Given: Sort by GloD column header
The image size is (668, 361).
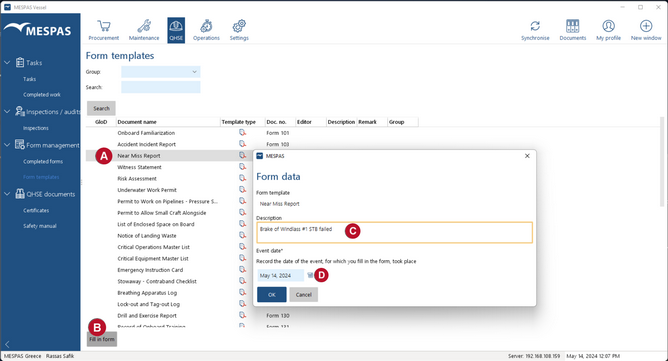Looking at the screenshot, I should click(101, 122).
